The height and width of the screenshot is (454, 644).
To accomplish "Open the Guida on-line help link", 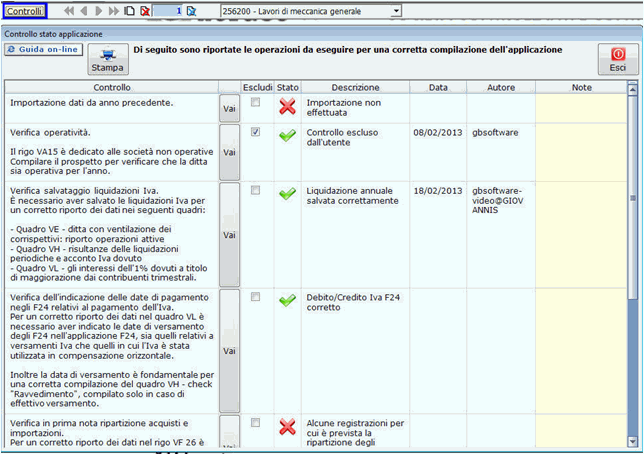I will point(44,49).
